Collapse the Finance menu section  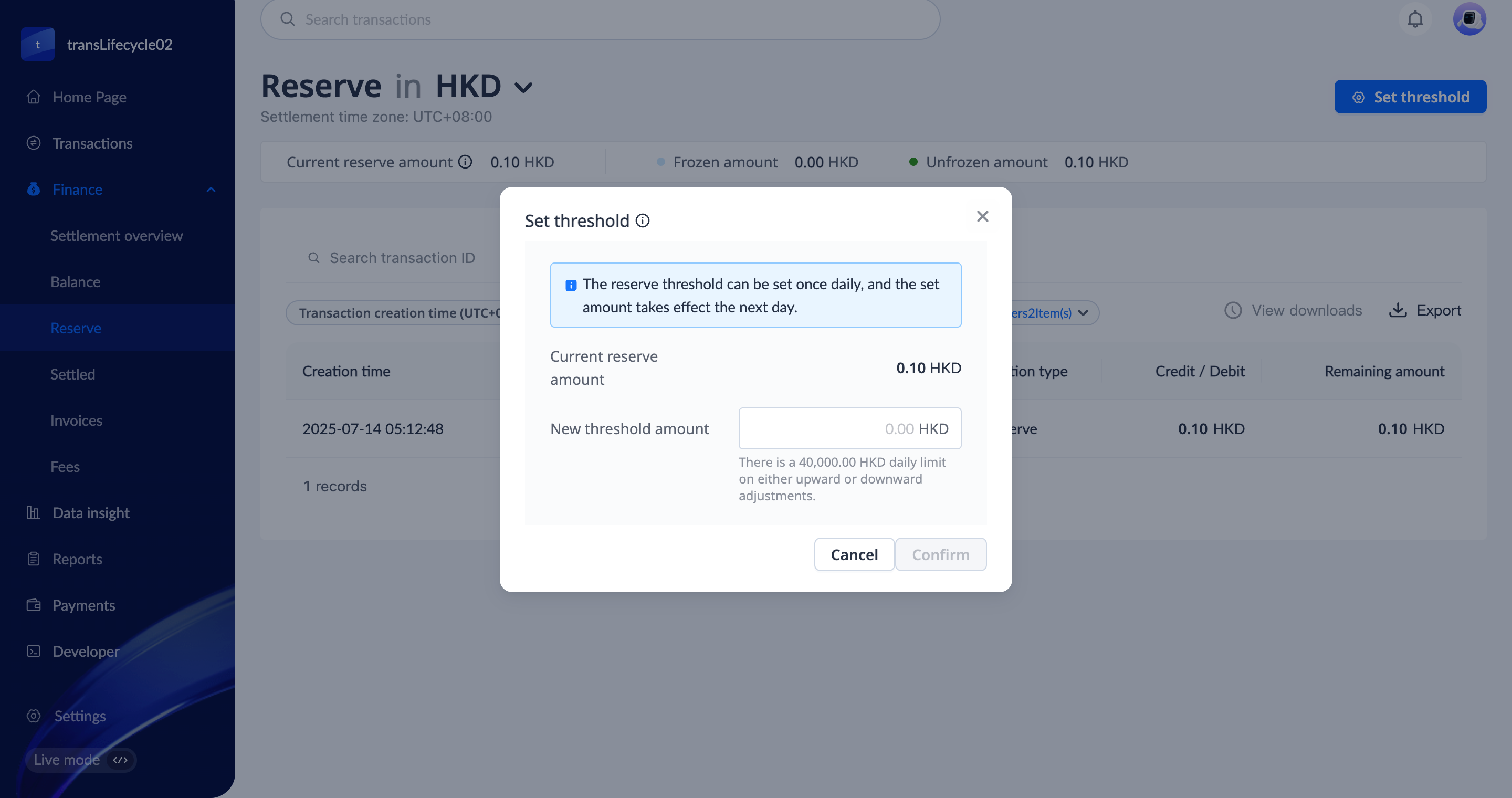tap(211, 190)
